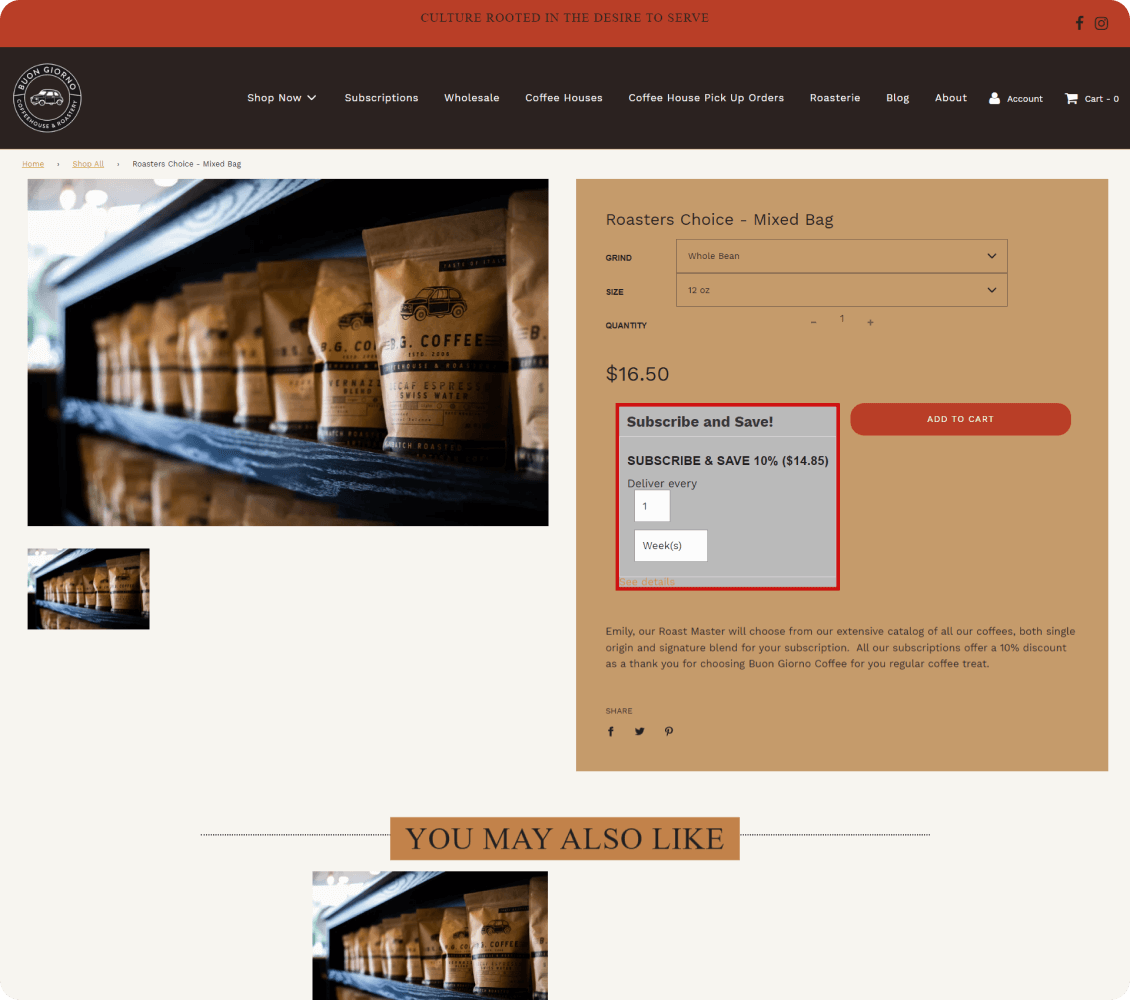The width and height of the screenshot is (1130, 1000).
Task: Share product on Twitter icon
Action: tap(639, 731)
